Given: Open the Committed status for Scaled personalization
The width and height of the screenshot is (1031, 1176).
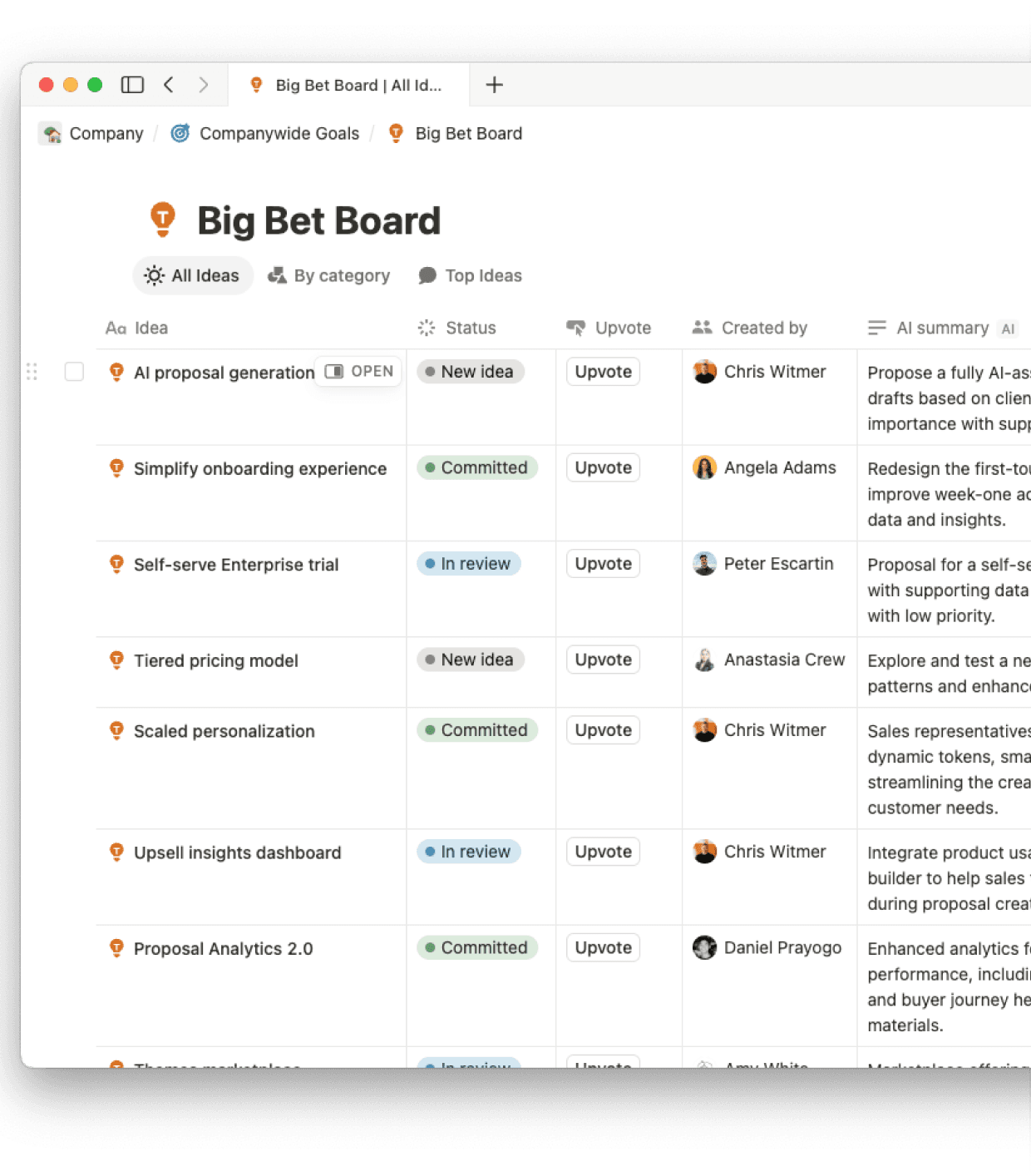Looking at the screenshot, I should (477, 729).
